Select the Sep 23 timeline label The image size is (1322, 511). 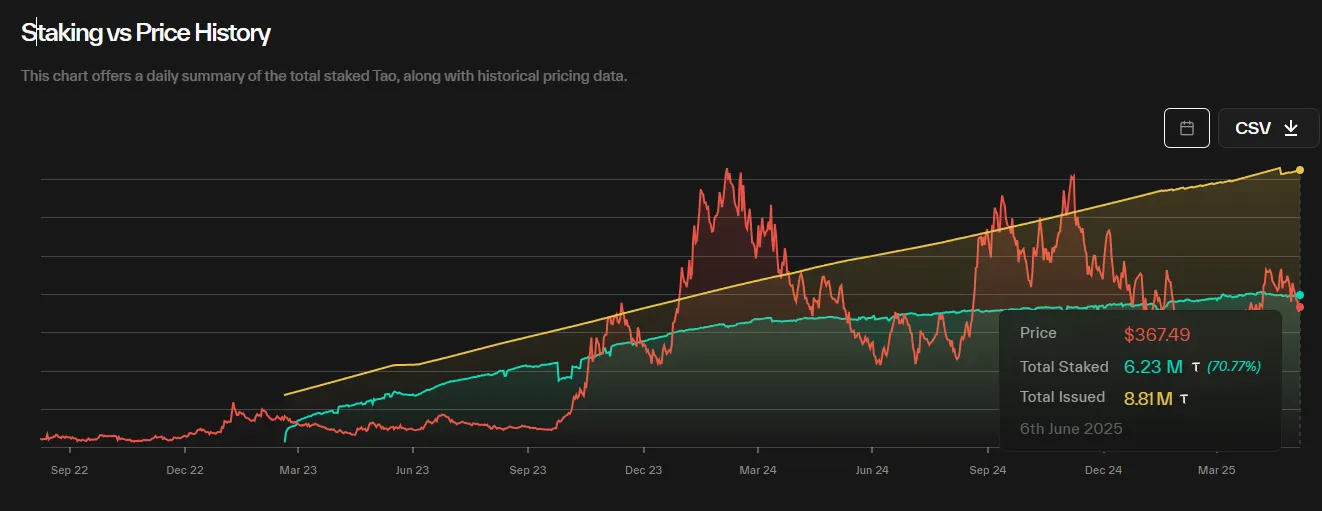(x=527, y=469)
